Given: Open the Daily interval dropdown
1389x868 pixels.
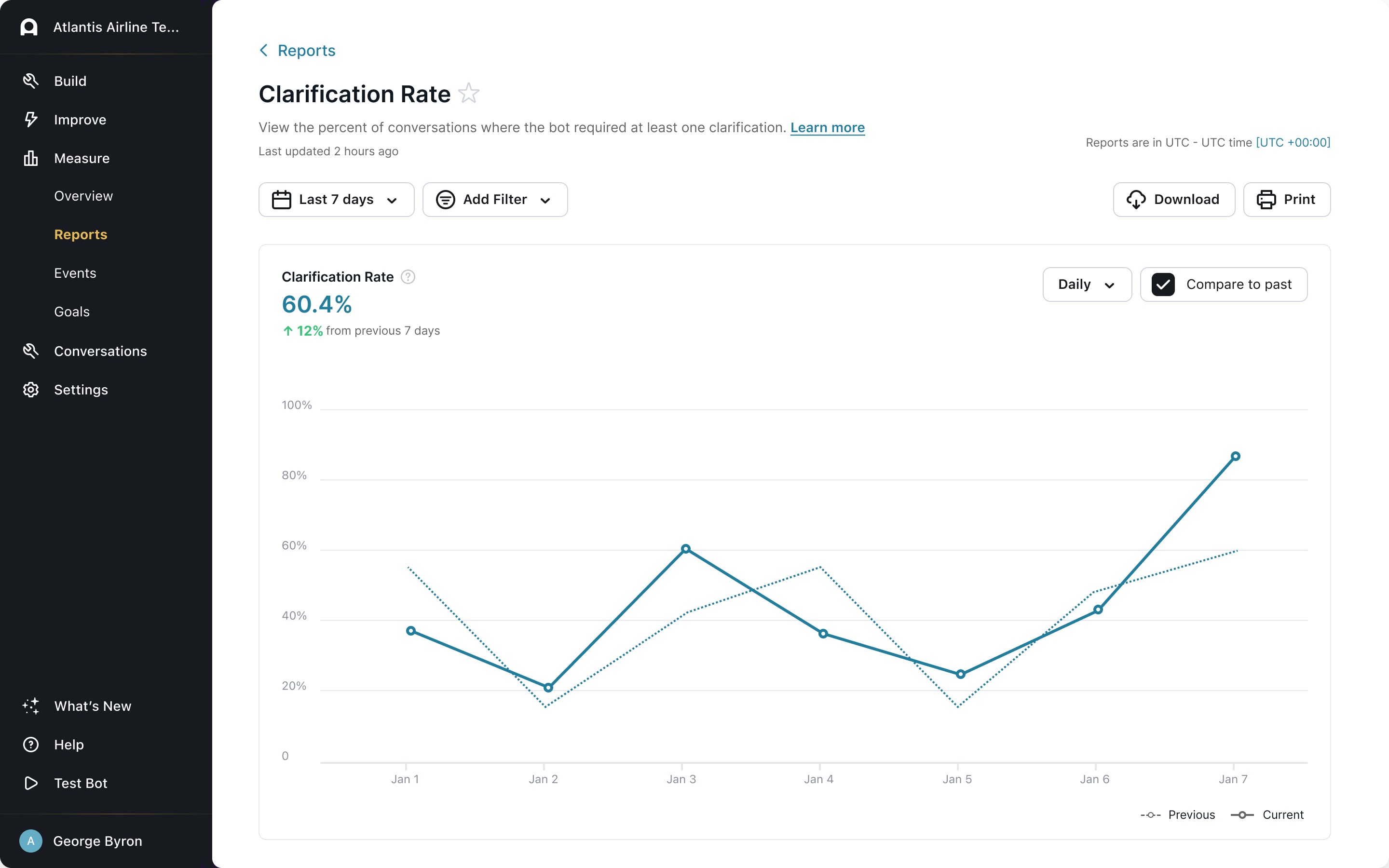Looking at the screenshot, I should (x=1086, y=285).
